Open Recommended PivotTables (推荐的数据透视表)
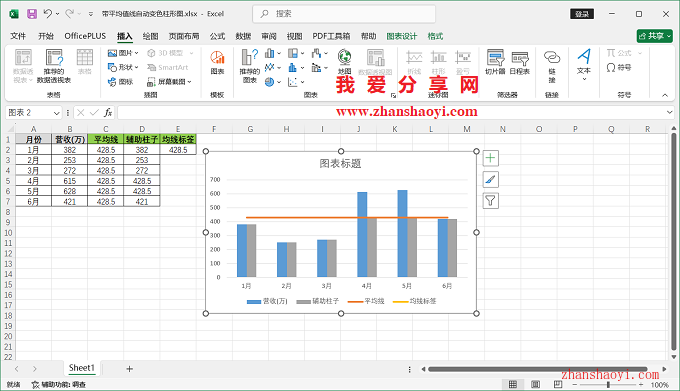The image size is (680, 391). 54,66
